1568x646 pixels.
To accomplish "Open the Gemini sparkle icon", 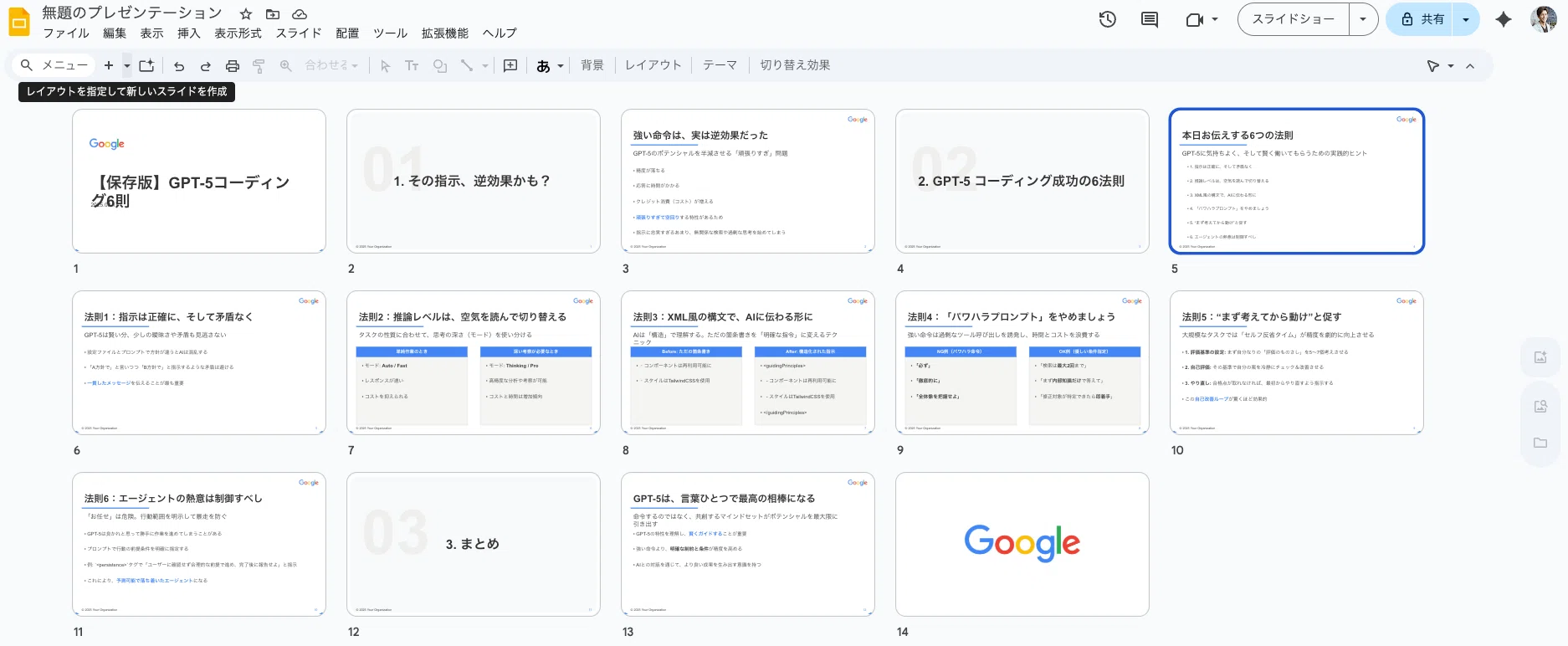I will pos(1504,19).
